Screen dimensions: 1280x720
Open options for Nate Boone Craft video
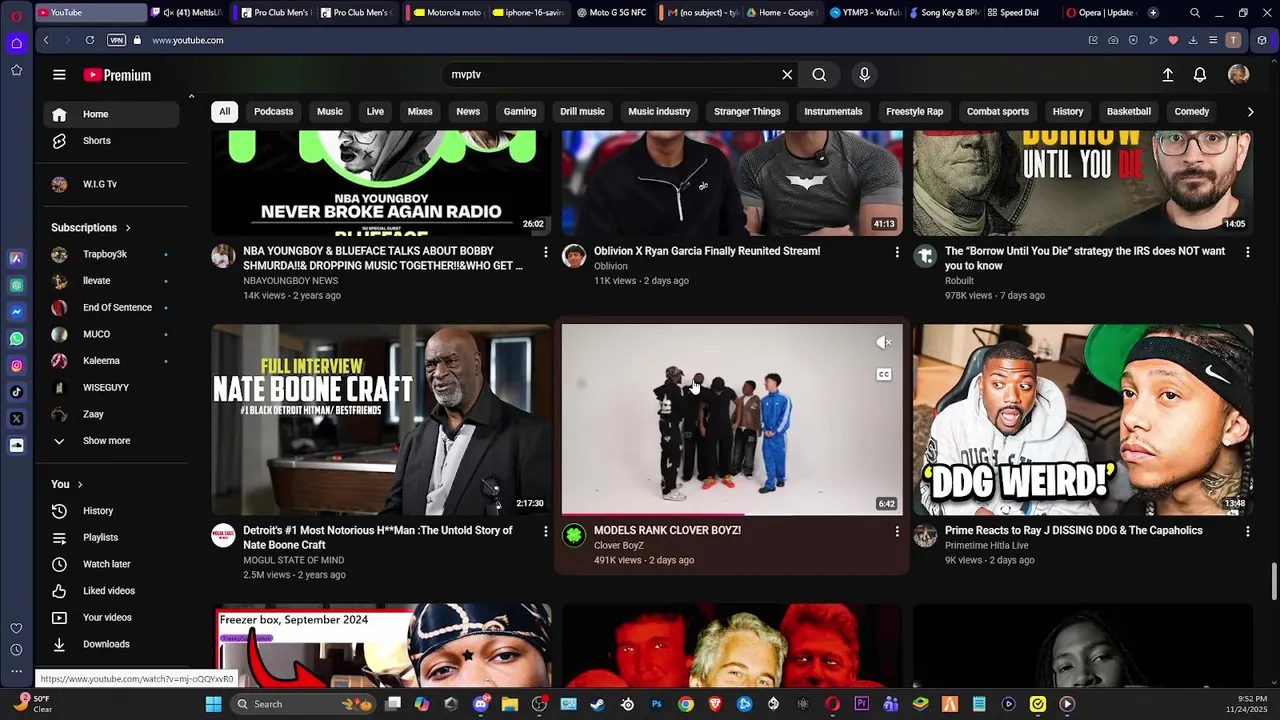(545, 531)
